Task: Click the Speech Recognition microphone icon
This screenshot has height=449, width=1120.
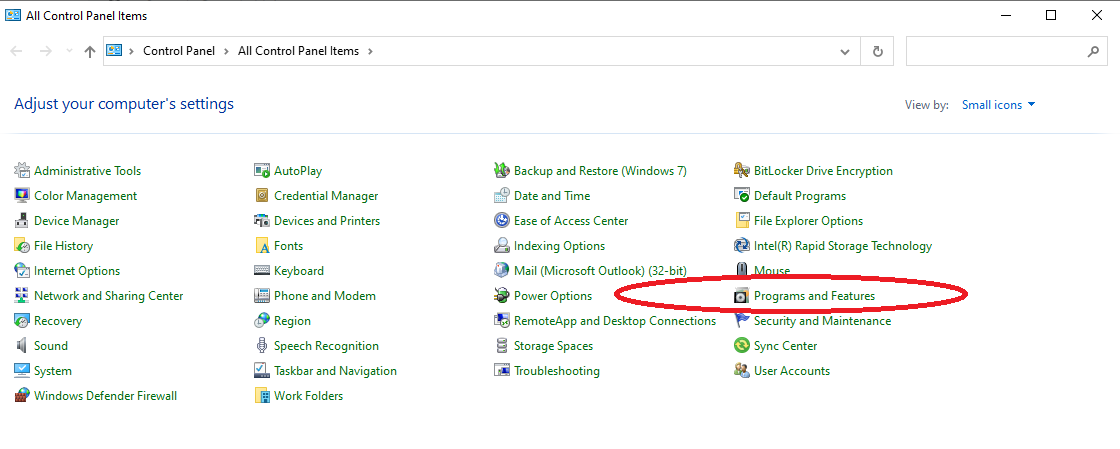Action: [261, 345]
